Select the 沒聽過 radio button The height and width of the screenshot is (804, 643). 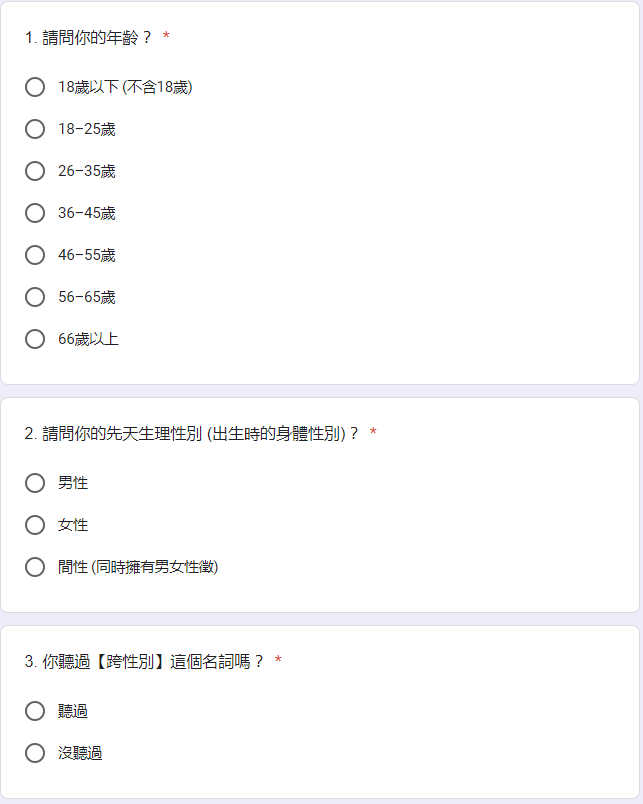(x=35, y=753)
